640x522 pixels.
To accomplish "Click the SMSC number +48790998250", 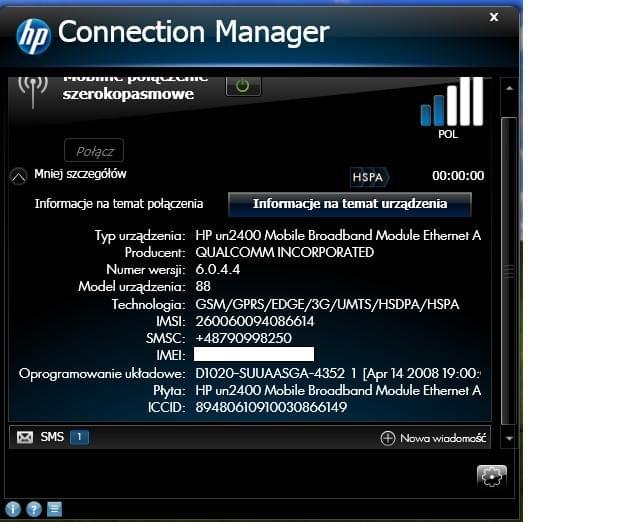I will [x=244, y=338].
